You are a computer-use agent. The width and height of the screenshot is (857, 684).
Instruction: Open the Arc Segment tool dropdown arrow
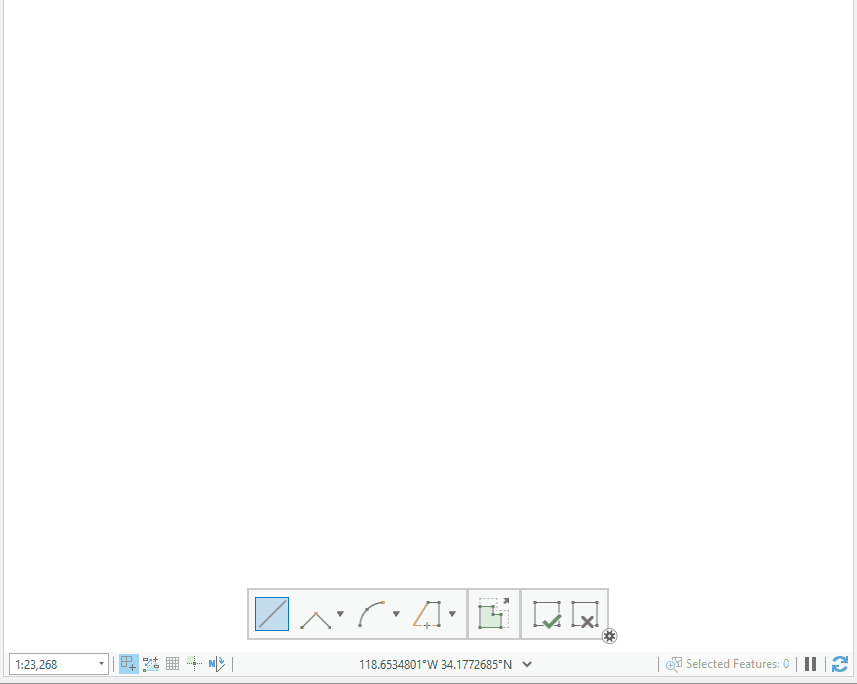(396, 613)
